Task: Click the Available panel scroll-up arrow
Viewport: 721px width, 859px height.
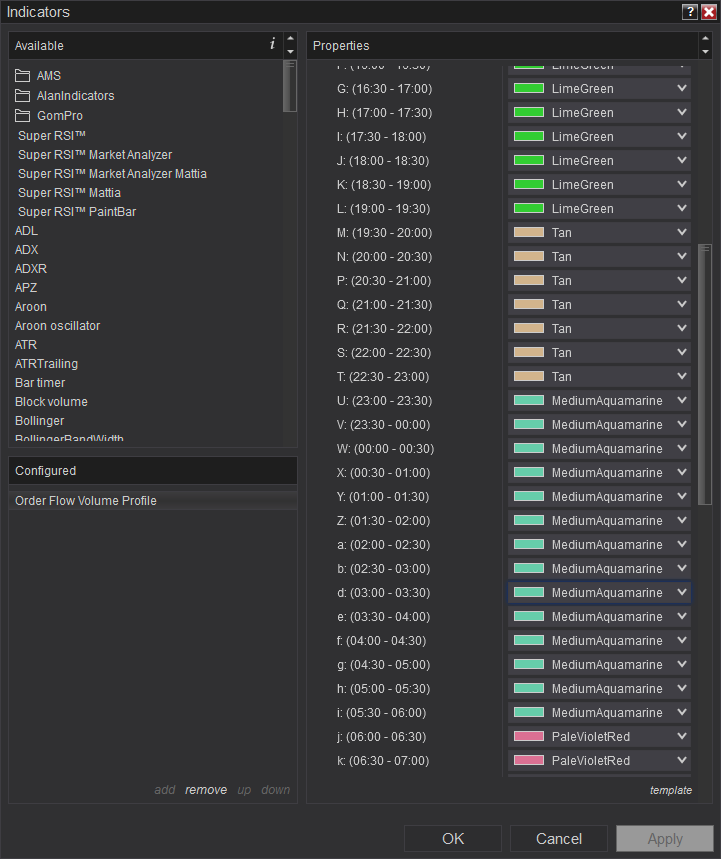Action: (290, 39)
